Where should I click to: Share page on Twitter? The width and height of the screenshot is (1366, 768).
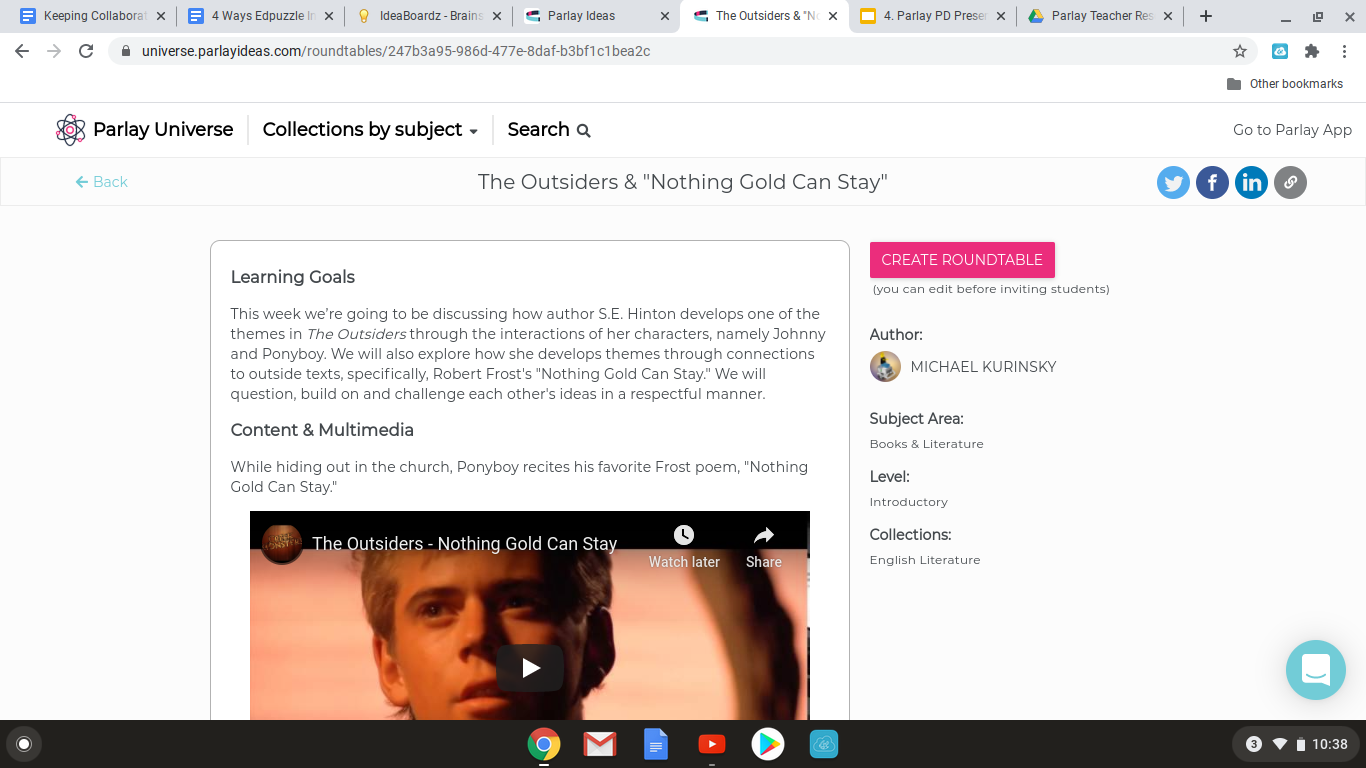[1173, 182]
